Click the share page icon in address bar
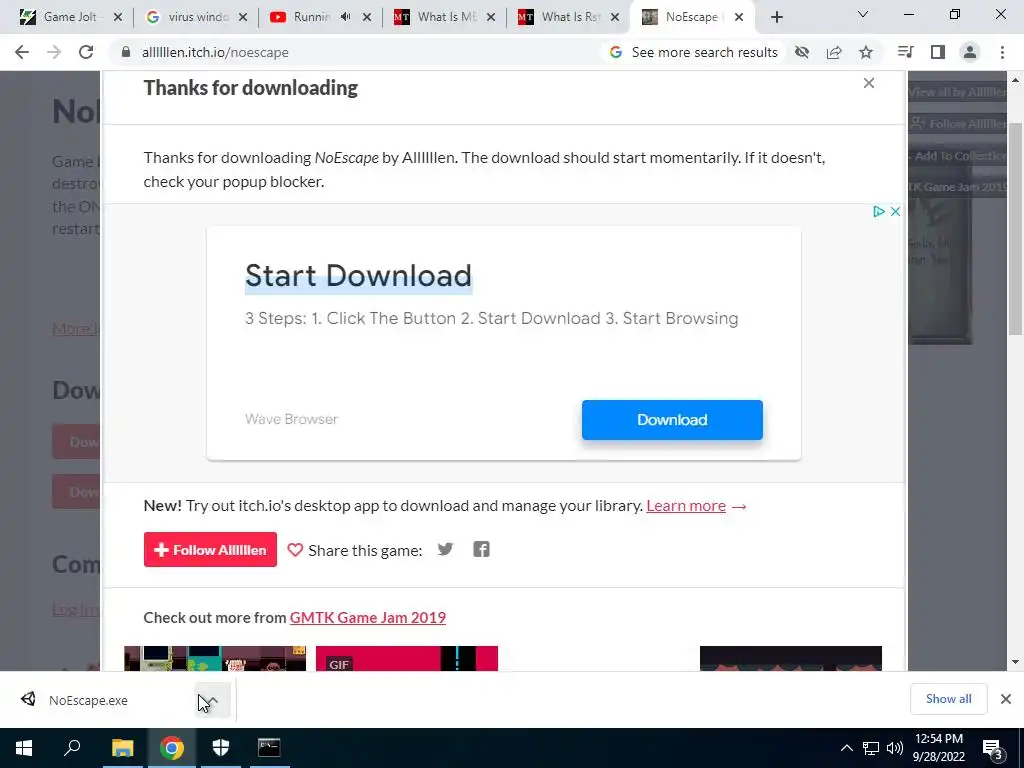Screen dimensions: 1024x768 click(834, 52)
